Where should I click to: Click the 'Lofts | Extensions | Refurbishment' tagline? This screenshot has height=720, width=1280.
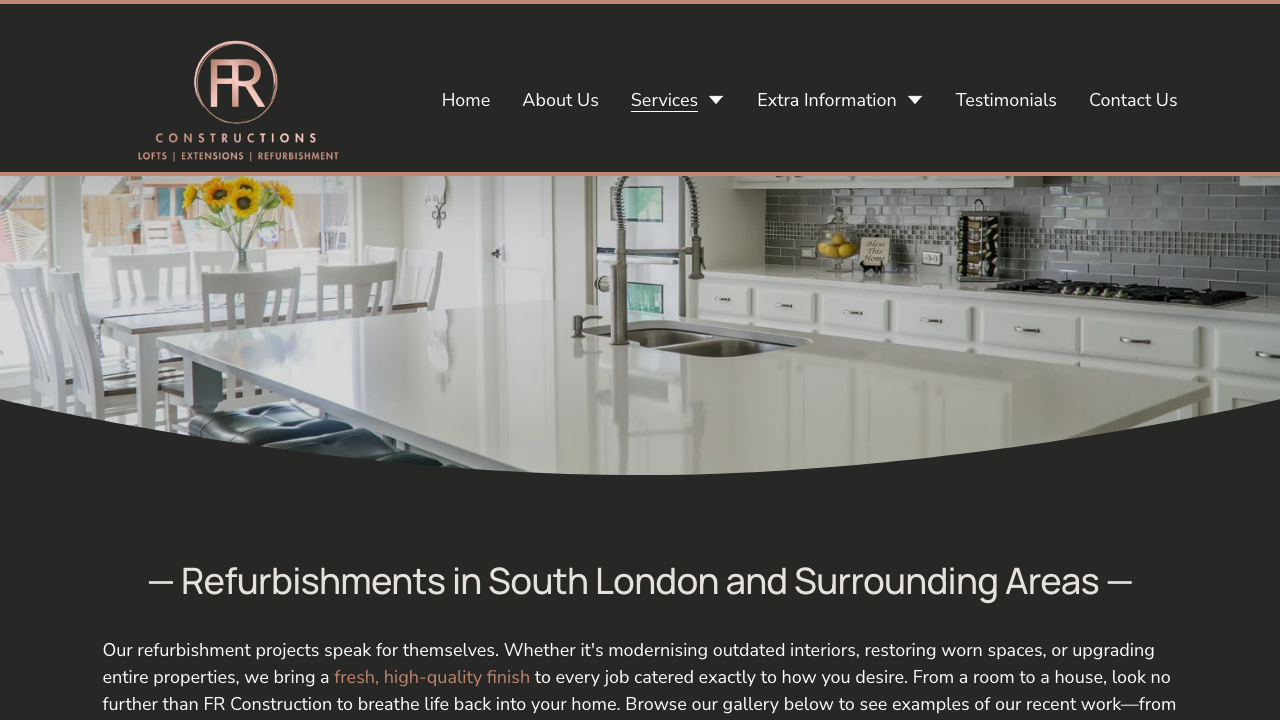[238, 156]
